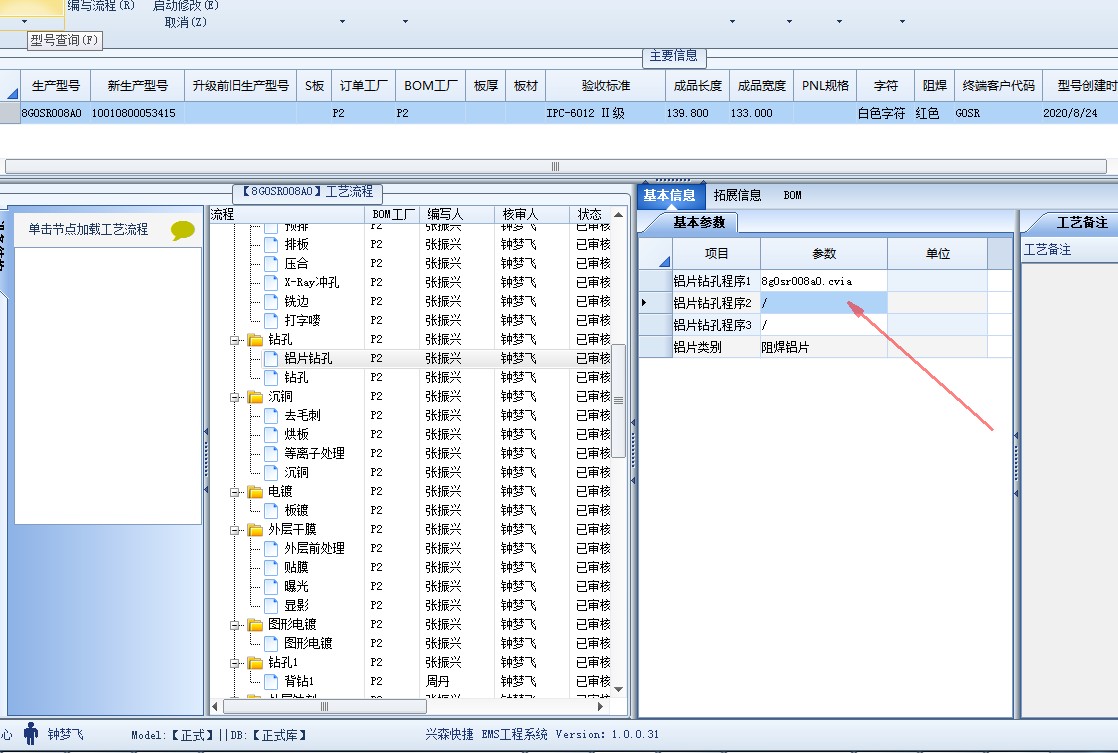Collapse the 图形电镀 folder node
This screenshot has width=1118, height=753.
pyautogui.click(x=235, y=625)
